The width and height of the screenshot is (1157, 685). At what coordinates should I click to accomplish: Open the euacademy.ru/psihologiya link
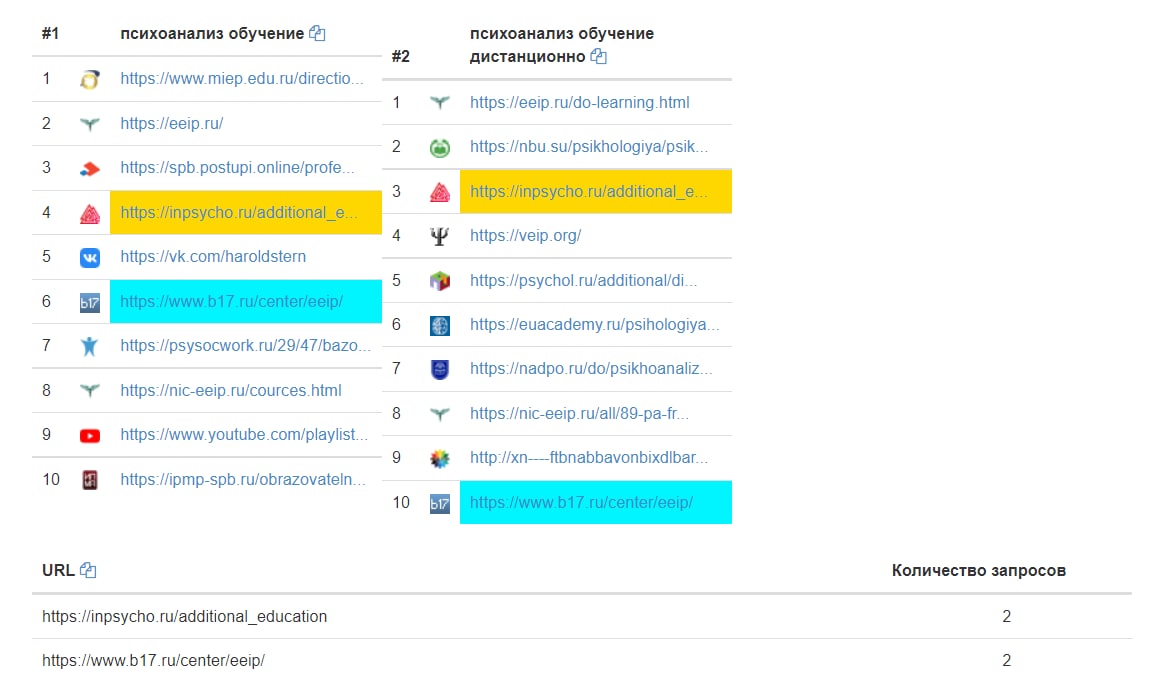point(594,325)
